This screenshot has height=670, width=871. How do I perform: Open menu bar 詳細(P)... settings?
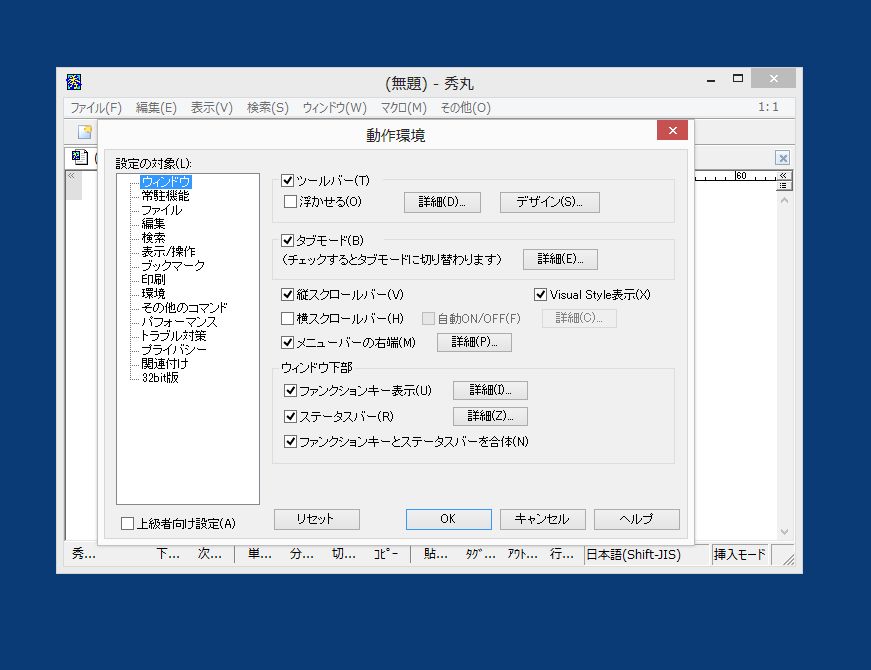point(474,342)
